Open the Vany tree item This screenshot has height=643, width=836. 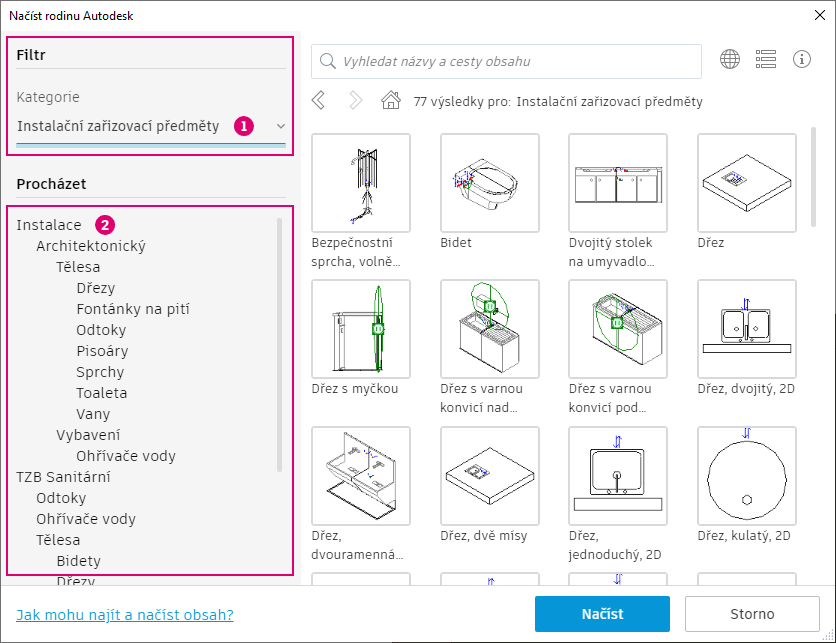(x=93, y=414)
